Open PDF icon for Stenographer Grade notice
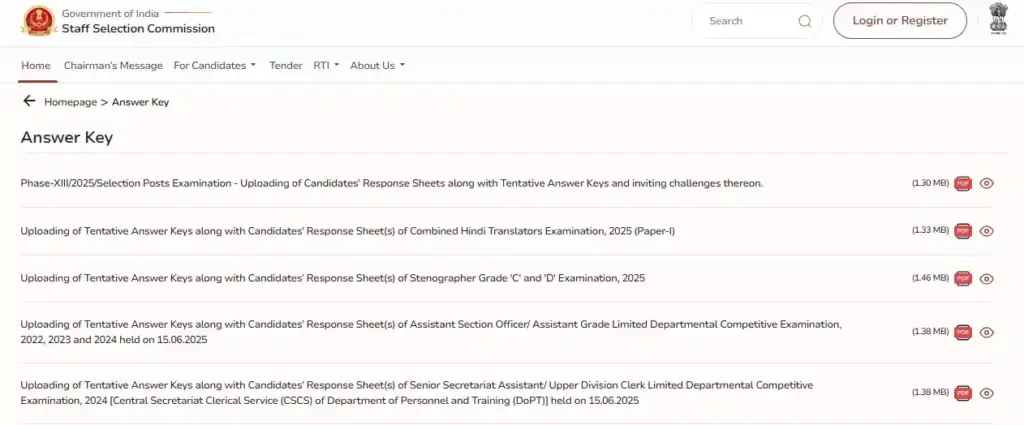Image resolution: width=1024 pixels, height=425 pixels. pyautogui.click(x=963, y=278)
